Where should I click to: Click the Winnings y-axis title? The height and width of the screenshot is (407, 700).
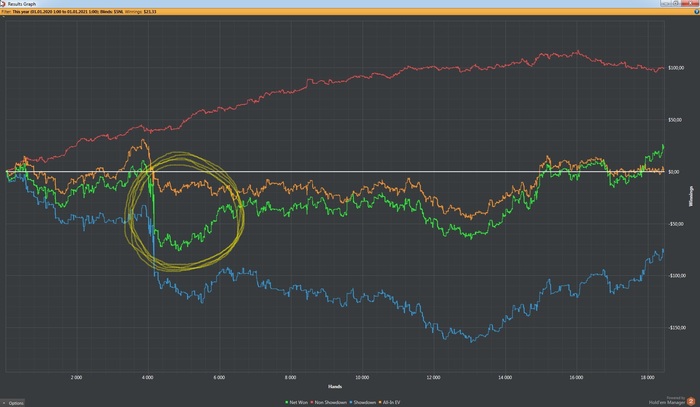[x=692, y=196]
